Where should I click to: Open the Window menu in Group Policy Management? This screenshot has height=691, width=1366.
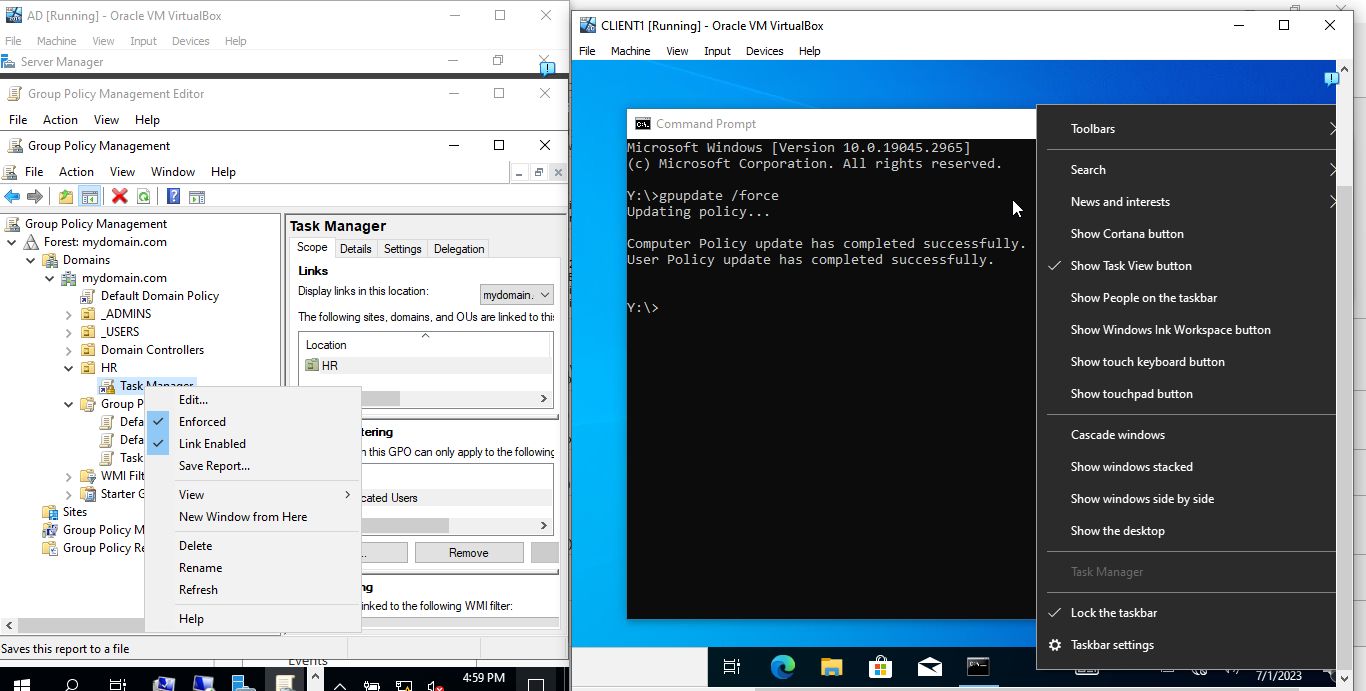click(x=173, y=172)
